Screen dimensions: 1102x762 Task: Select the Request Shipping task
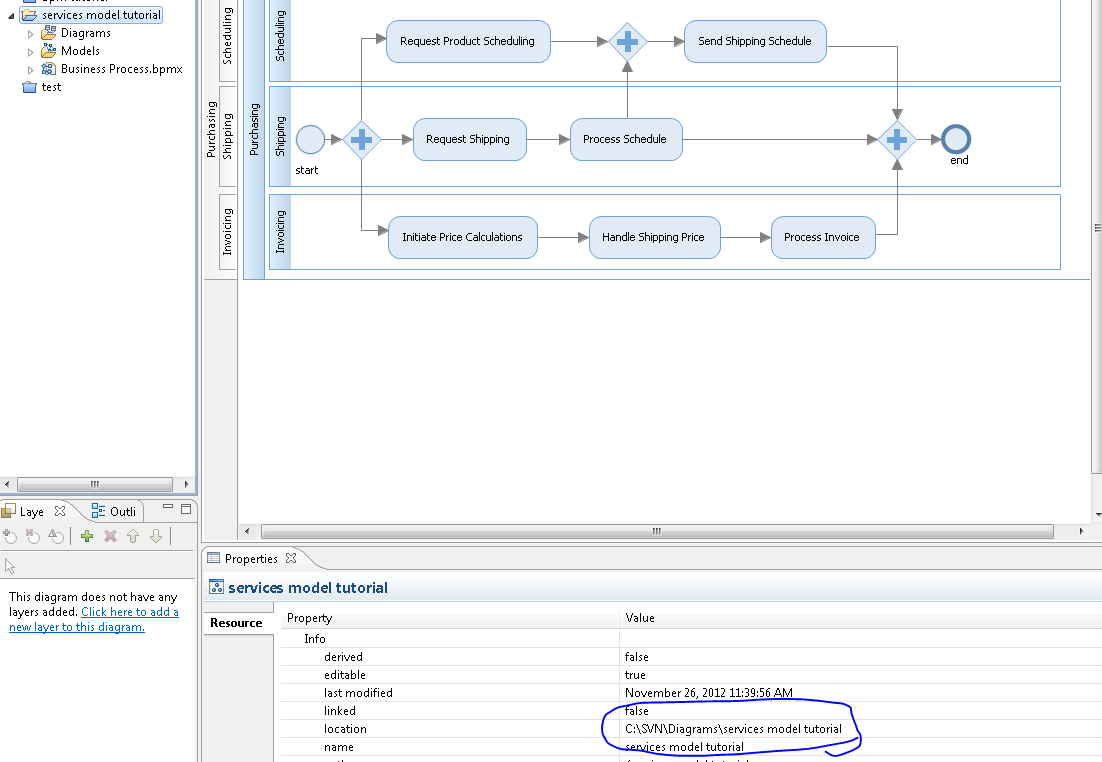(468, 140)
